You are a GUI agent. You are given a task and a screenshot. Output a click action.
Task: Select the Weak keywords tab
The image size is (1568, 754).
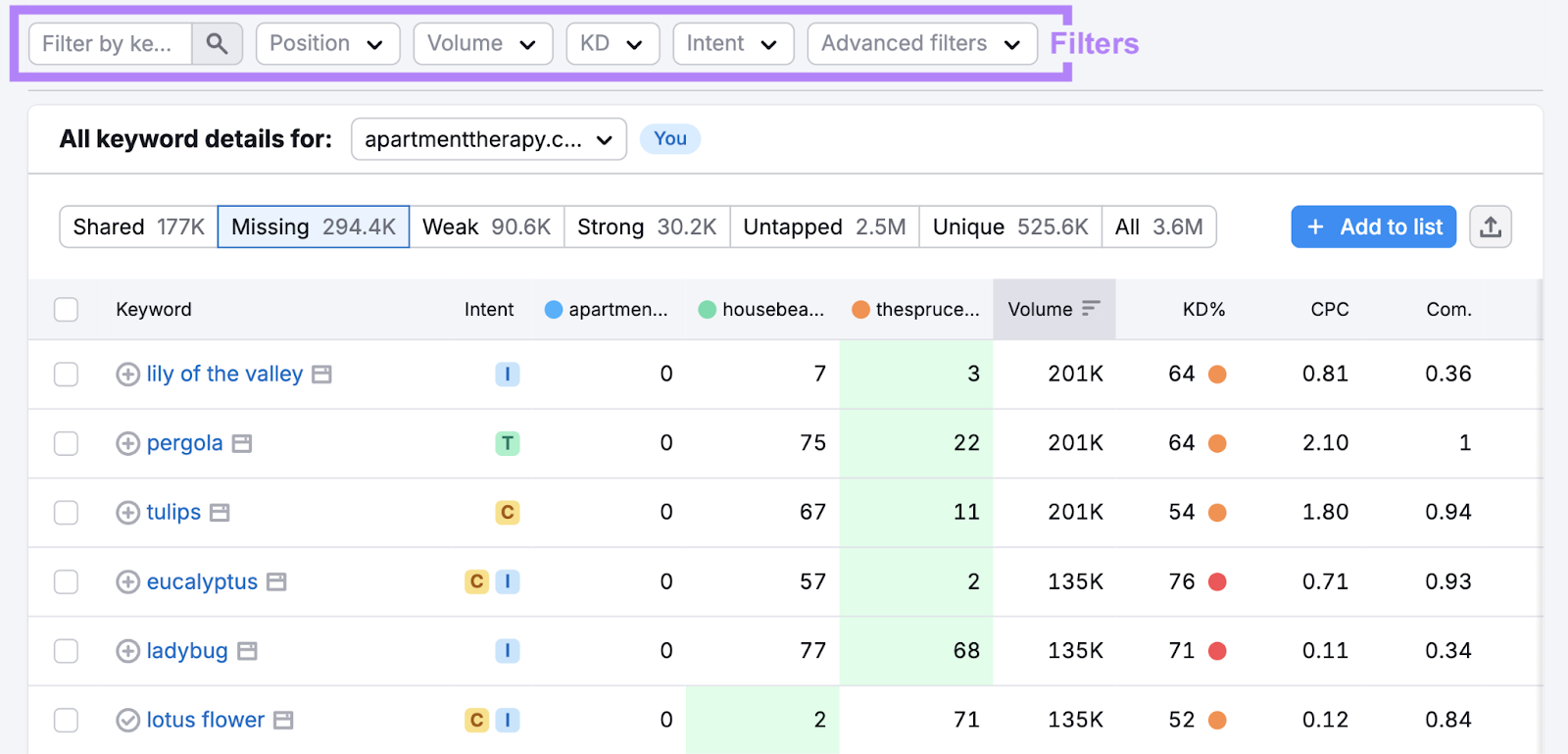486,227
